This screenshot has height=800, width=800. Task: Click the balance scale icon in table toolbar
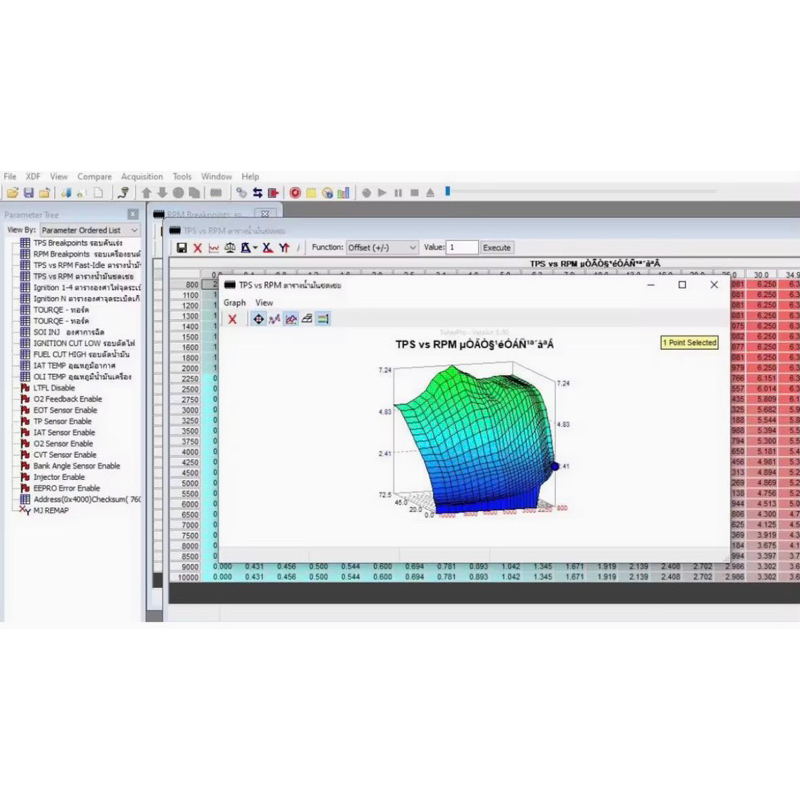(230, 247)
